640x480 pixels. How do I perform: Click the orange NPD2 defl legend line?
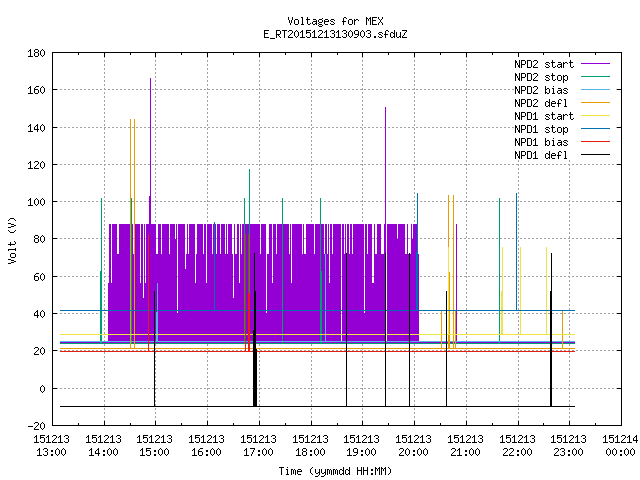pos(595,103)
